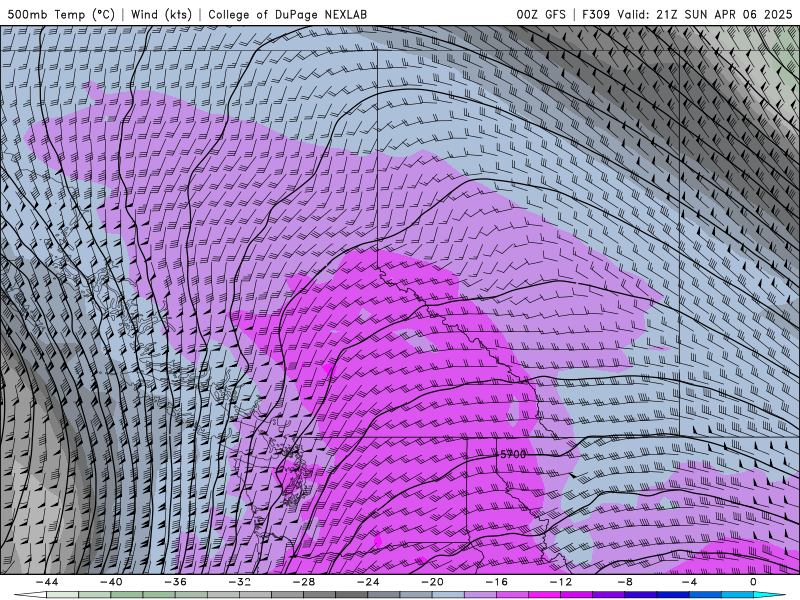This screenshot has height=600, width=800.
Task: Click the cyan arrow end of the colorbar
Action: click(769, 595)
